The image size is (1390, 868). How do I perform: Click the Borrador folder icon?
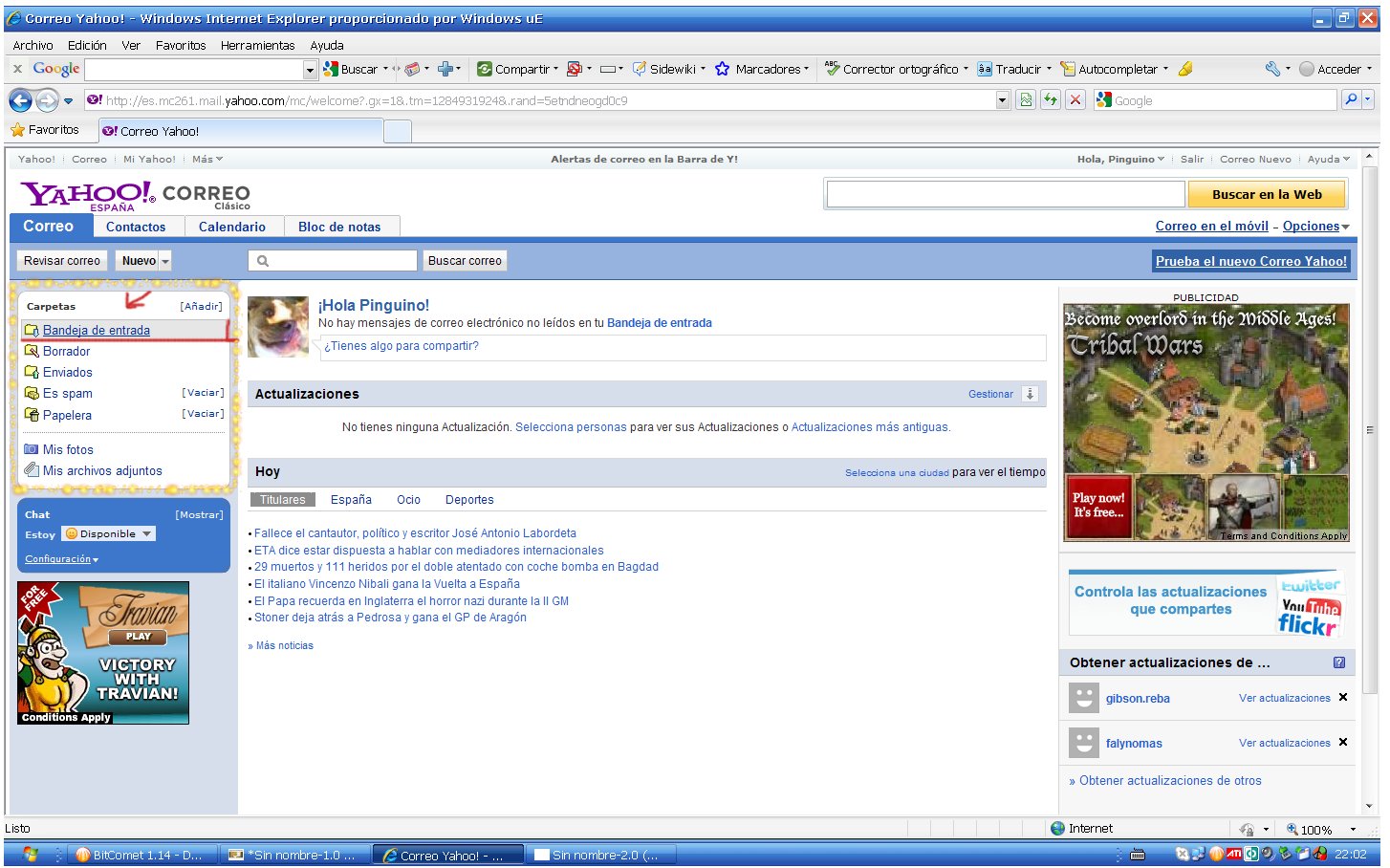pyautogui.click(x=32, y=352)
